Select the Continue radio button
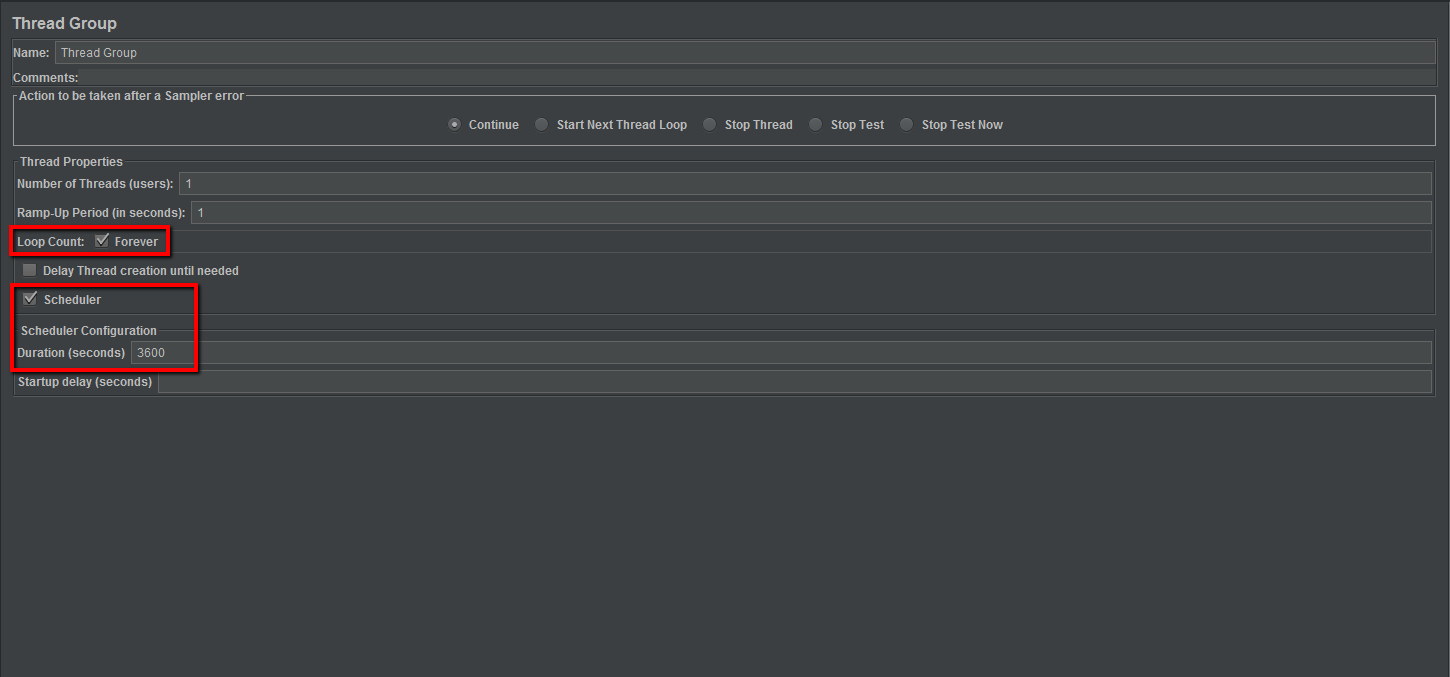 click(x=455, y=125)
